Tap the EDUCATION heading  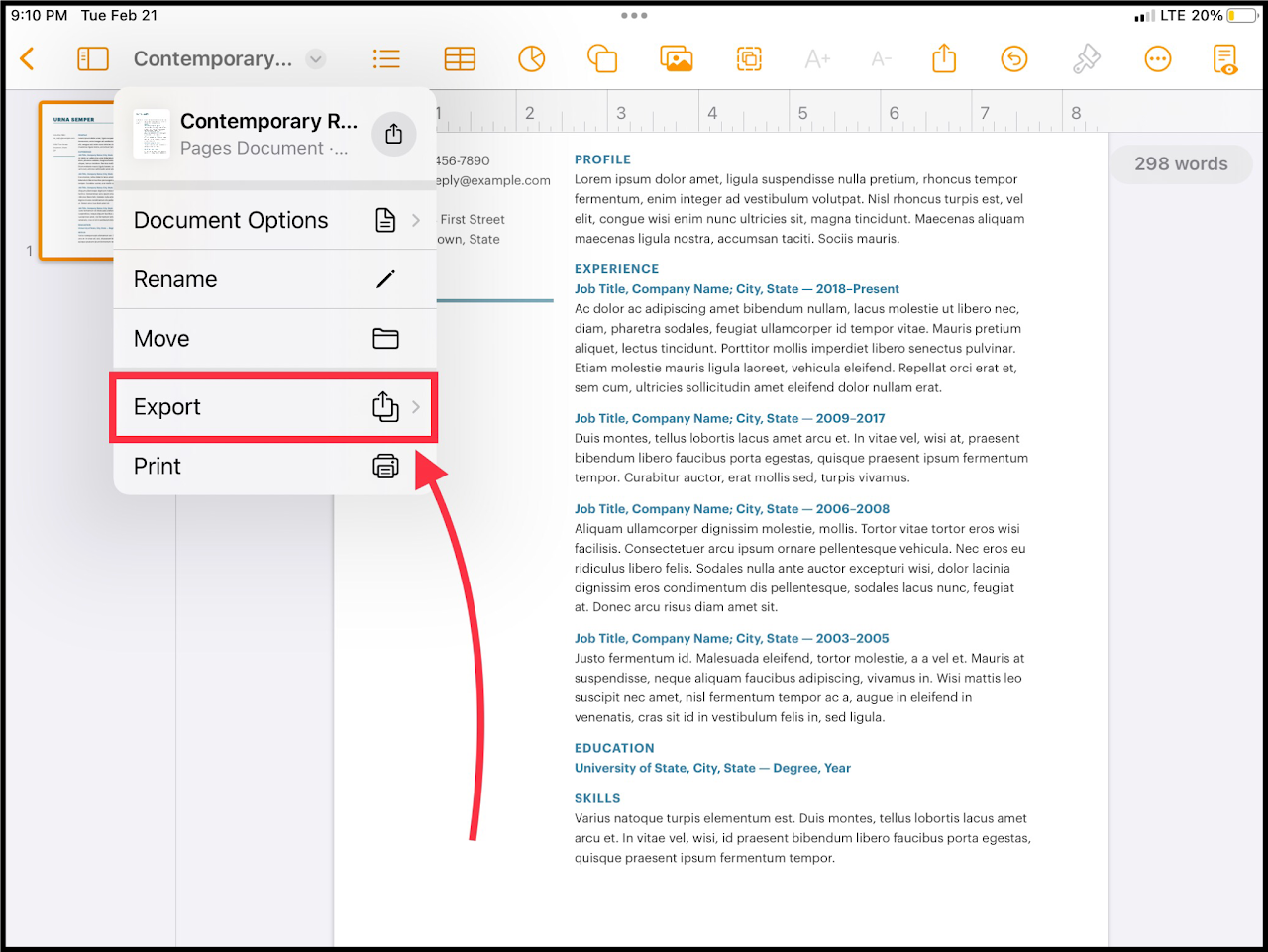coord(614,748)
